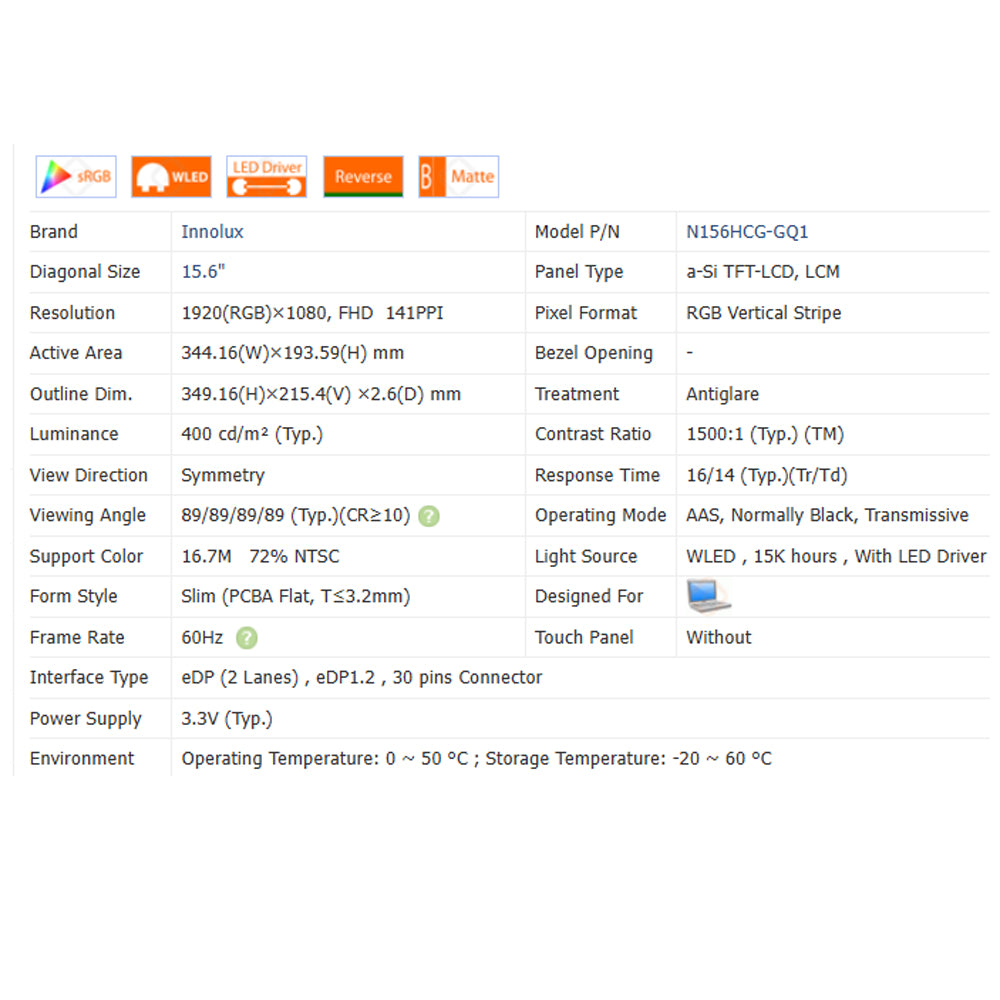Image resolution: width=1000 pixels, height=1000 pixels.
Task: Select the 400 cd/m² luminance value
Action: point(252,435)
